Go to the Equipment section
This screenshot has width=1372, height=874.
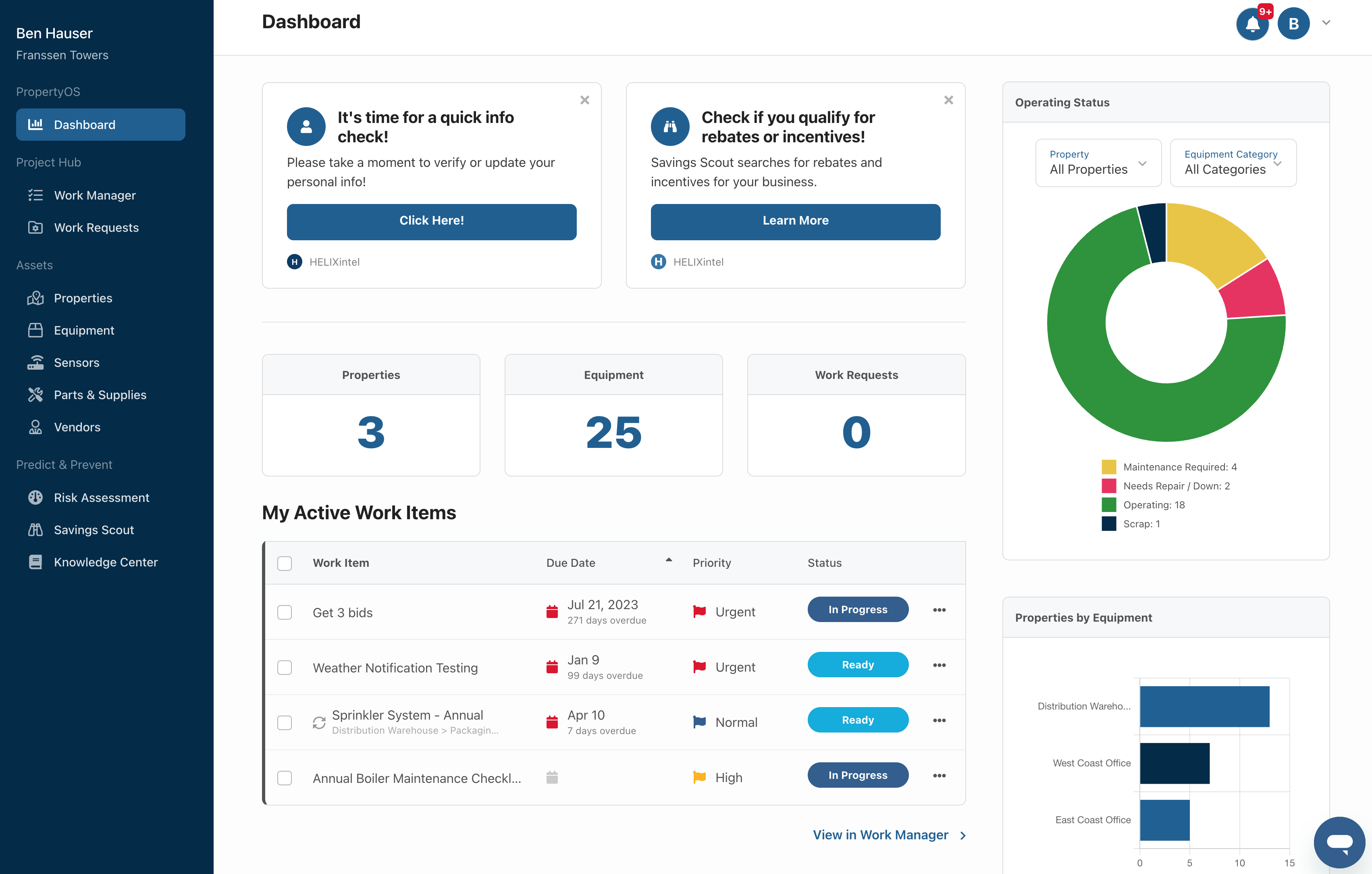(84, 330)
